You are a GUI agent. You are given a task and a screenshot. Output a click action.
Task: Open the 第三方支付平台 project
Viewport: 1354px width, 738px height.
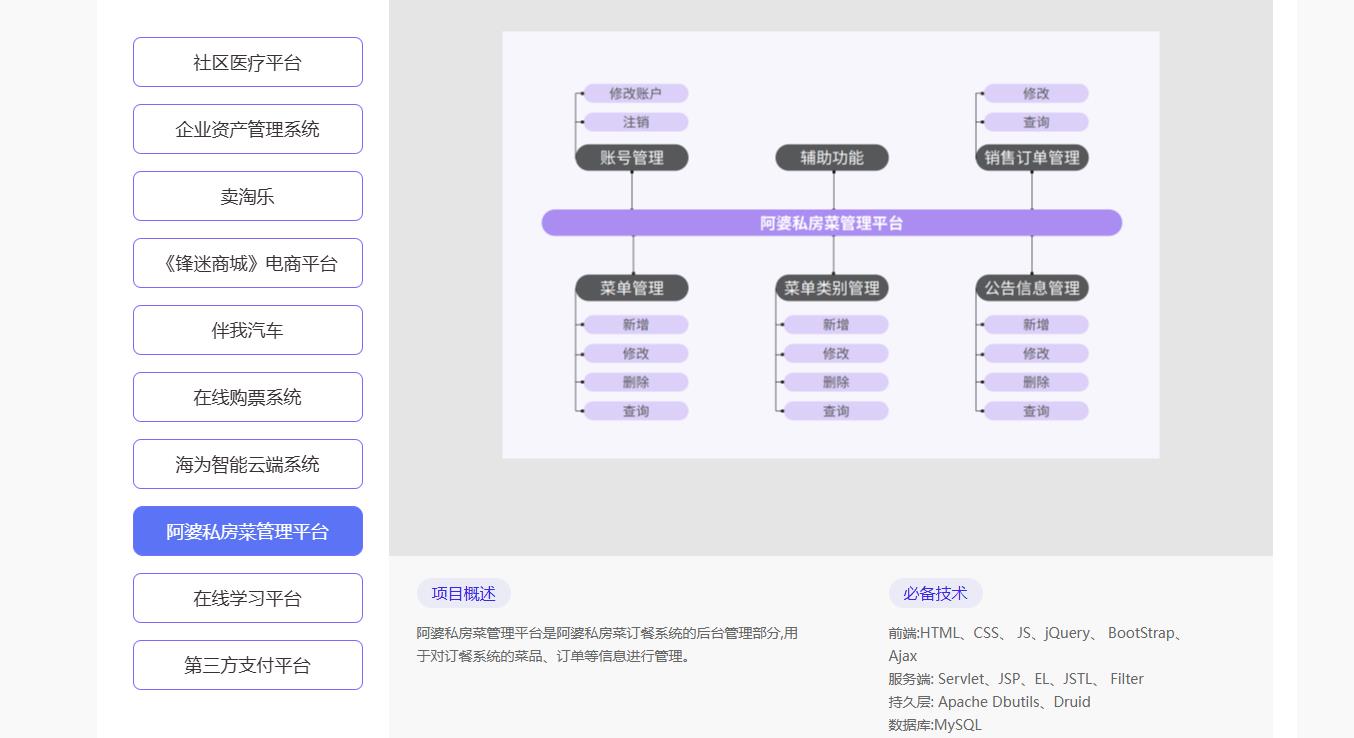coord(247,665)
